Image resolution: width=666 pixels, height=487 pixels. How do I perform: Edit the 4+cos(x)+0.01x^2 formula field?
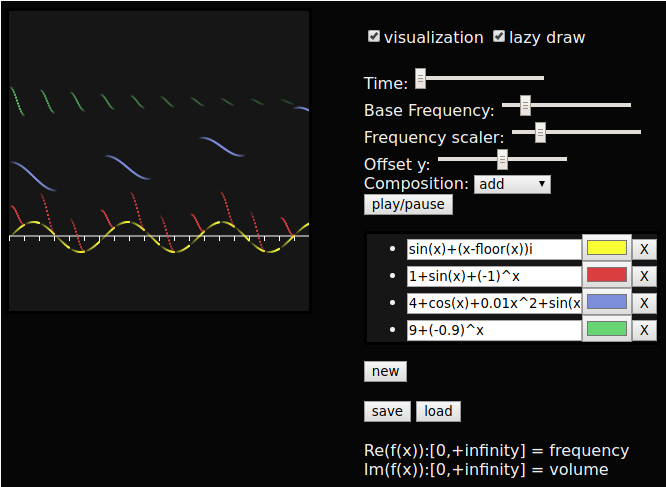pos(494,303)
